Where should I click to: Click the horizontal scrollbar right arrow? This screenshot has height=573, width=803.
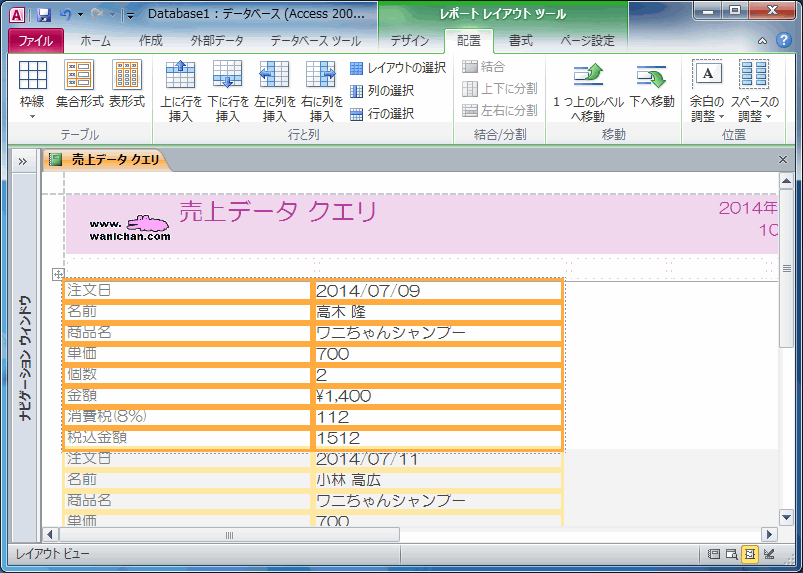(769, 535)
